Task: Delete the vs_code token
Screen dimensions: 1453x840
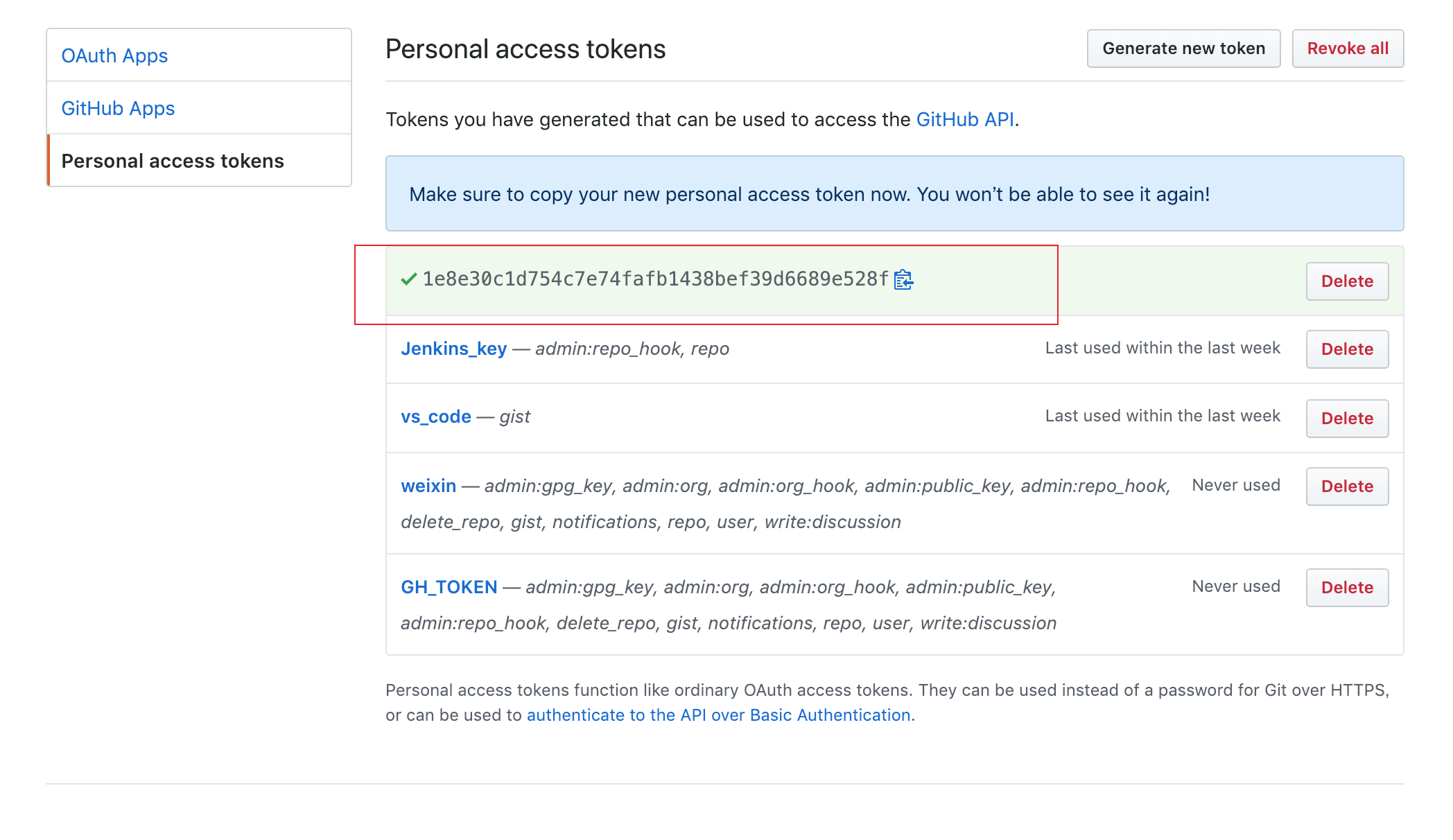Action: 1347,419
